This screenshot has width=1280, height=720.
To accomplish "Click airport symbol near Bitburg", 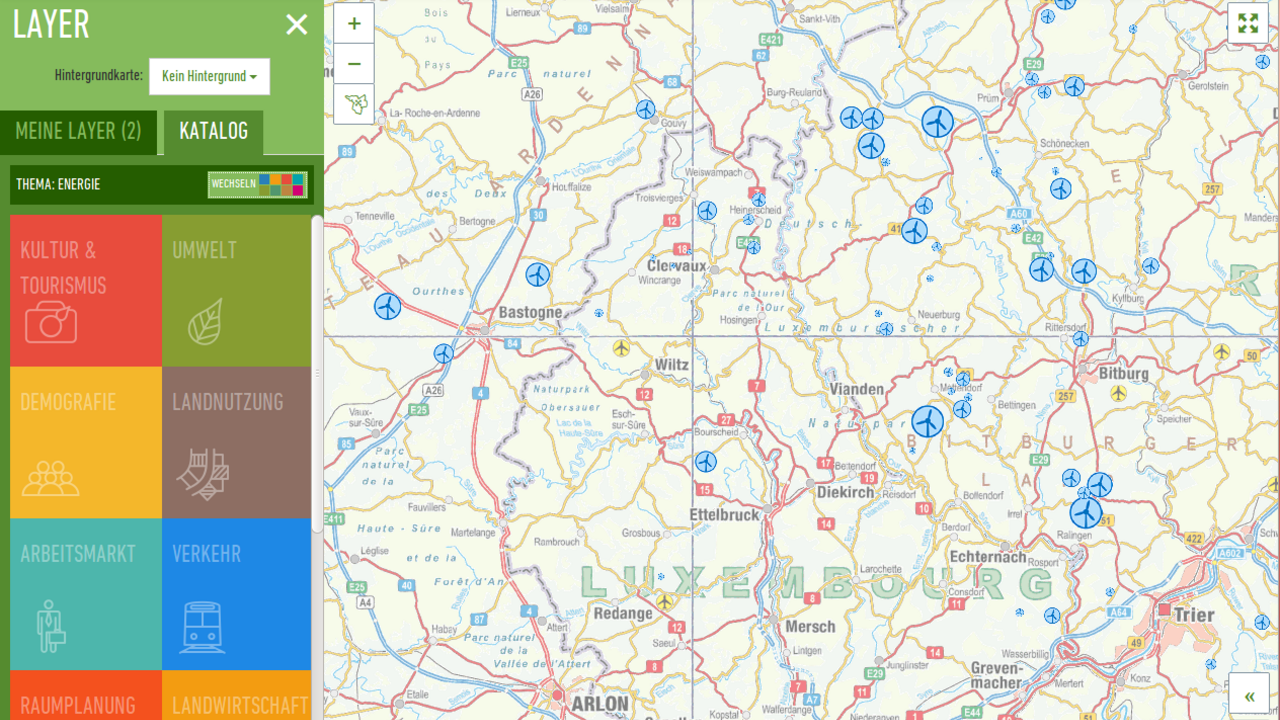I will [x=1118, y=394].
